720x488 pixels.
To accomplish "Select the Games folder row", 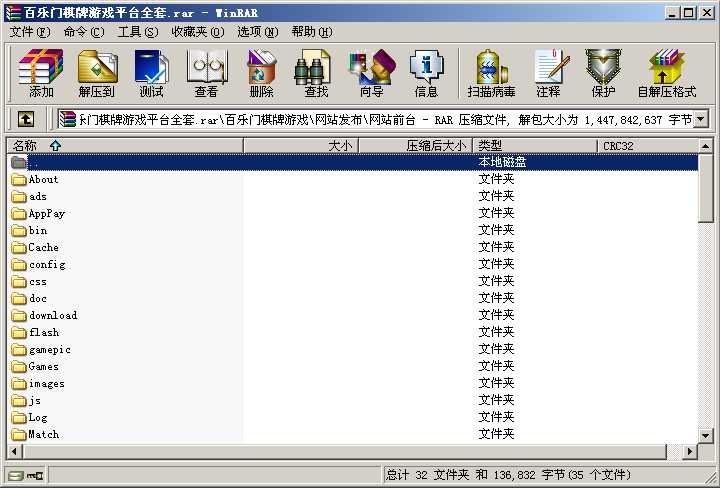I will coord(353,366).
